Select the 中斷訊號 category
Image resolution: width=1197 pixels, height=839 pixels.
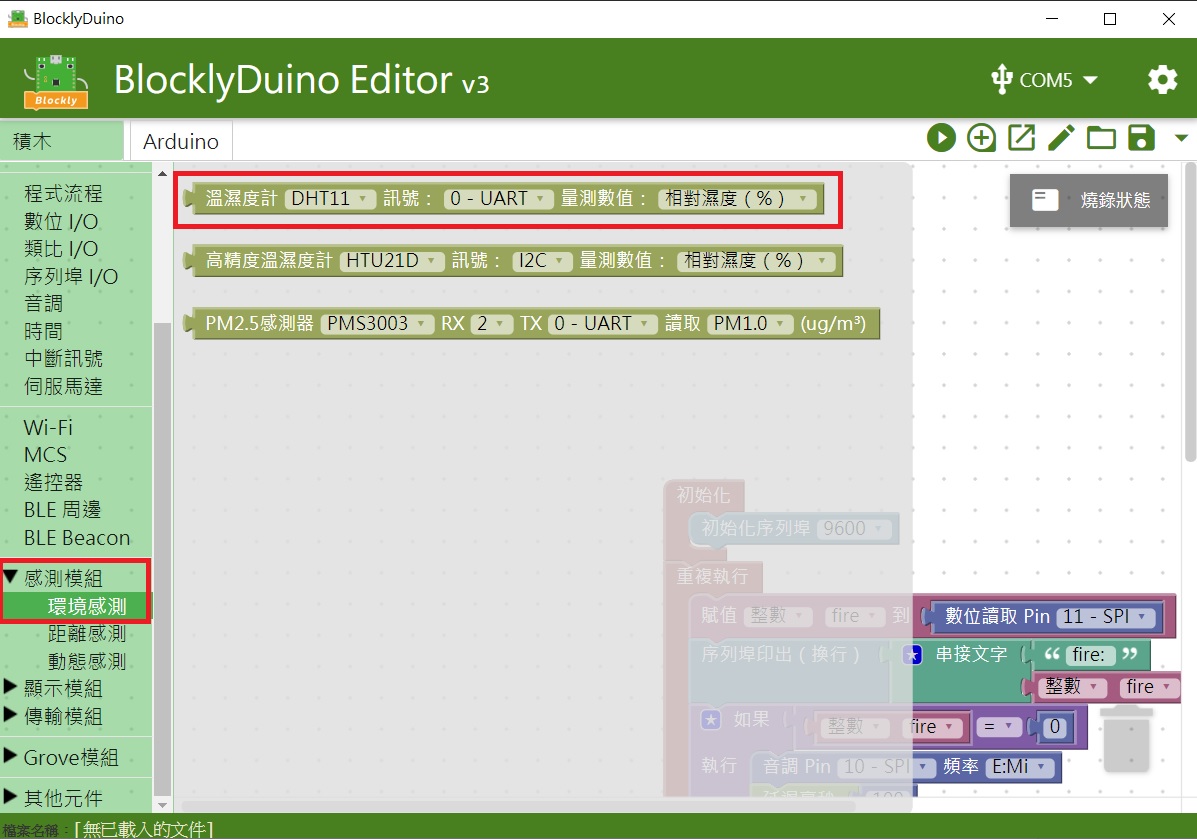(63, 359)
